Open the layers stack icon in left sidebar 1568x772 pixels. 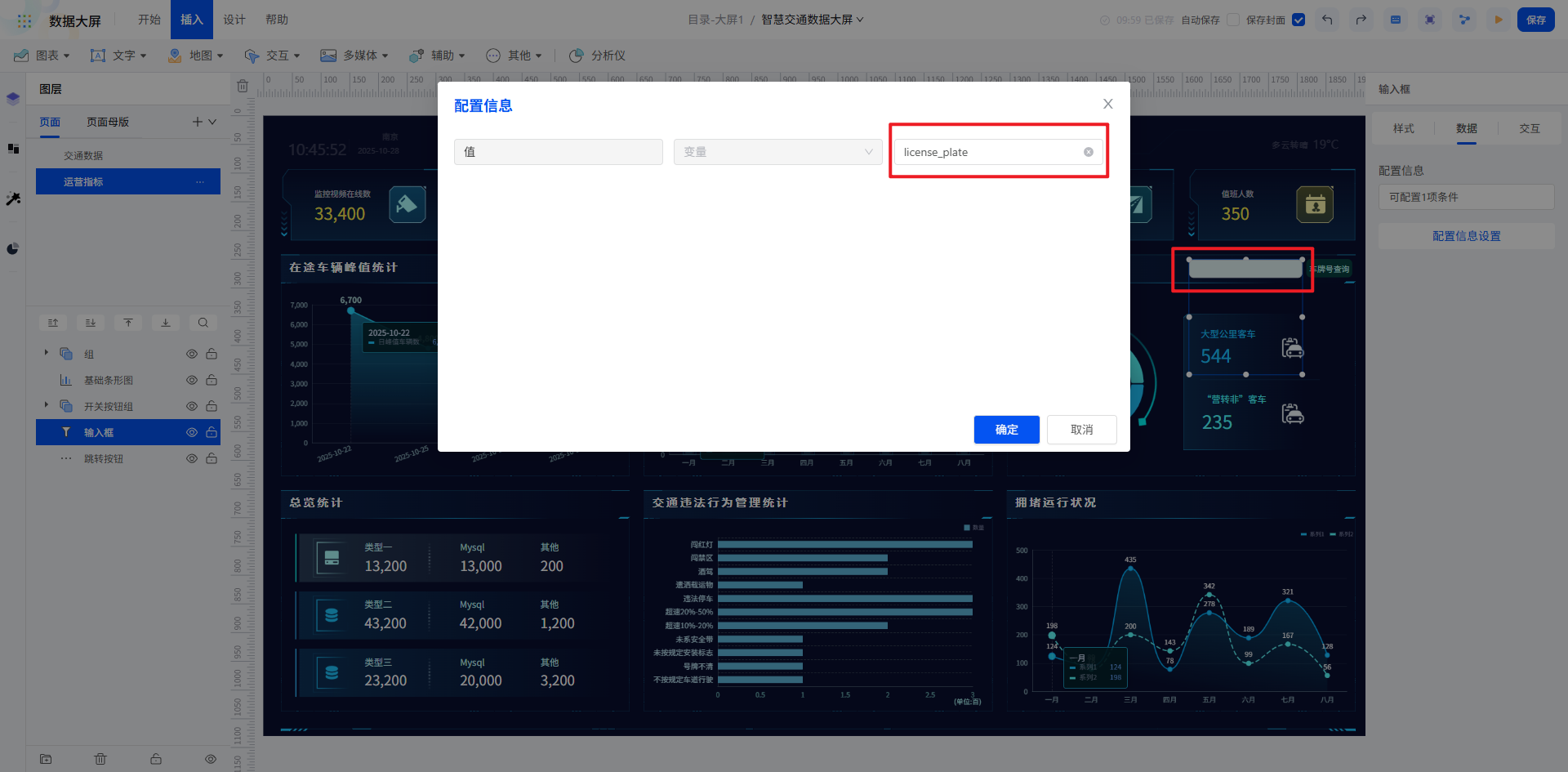pos(13,99)
